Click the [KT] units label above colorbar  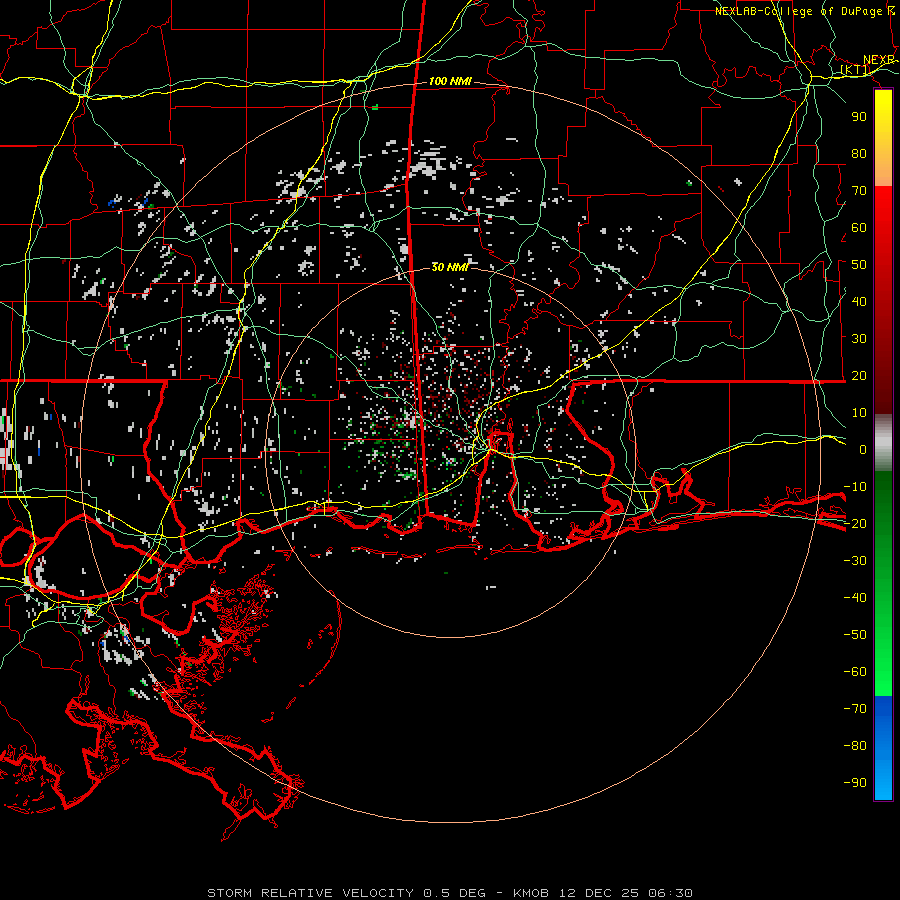(855, 70)
